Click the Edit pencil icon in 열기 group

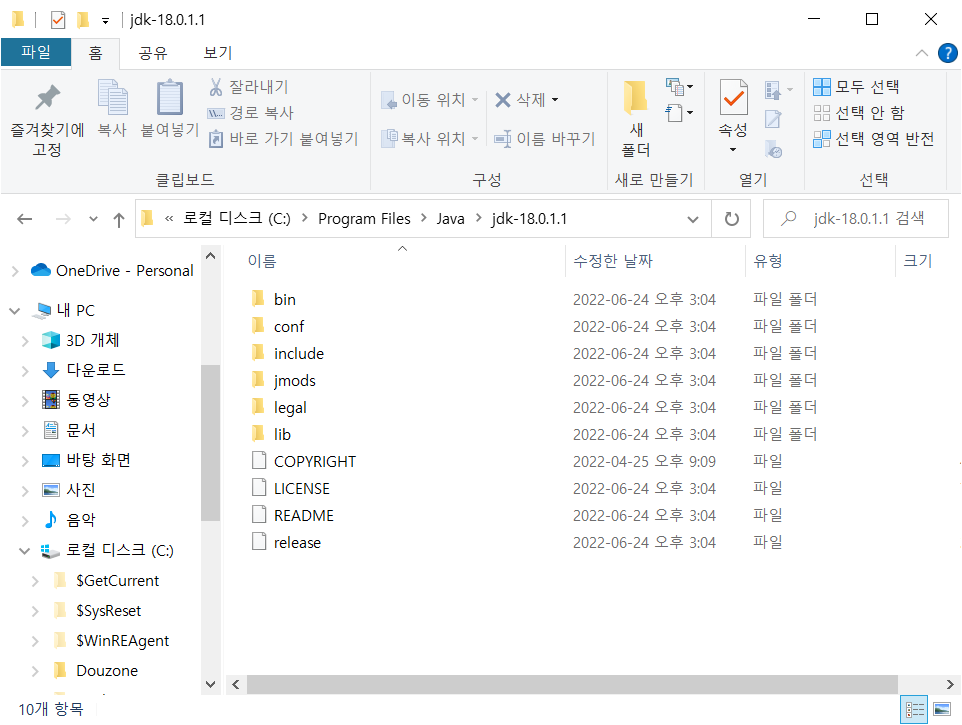point(773,119)
